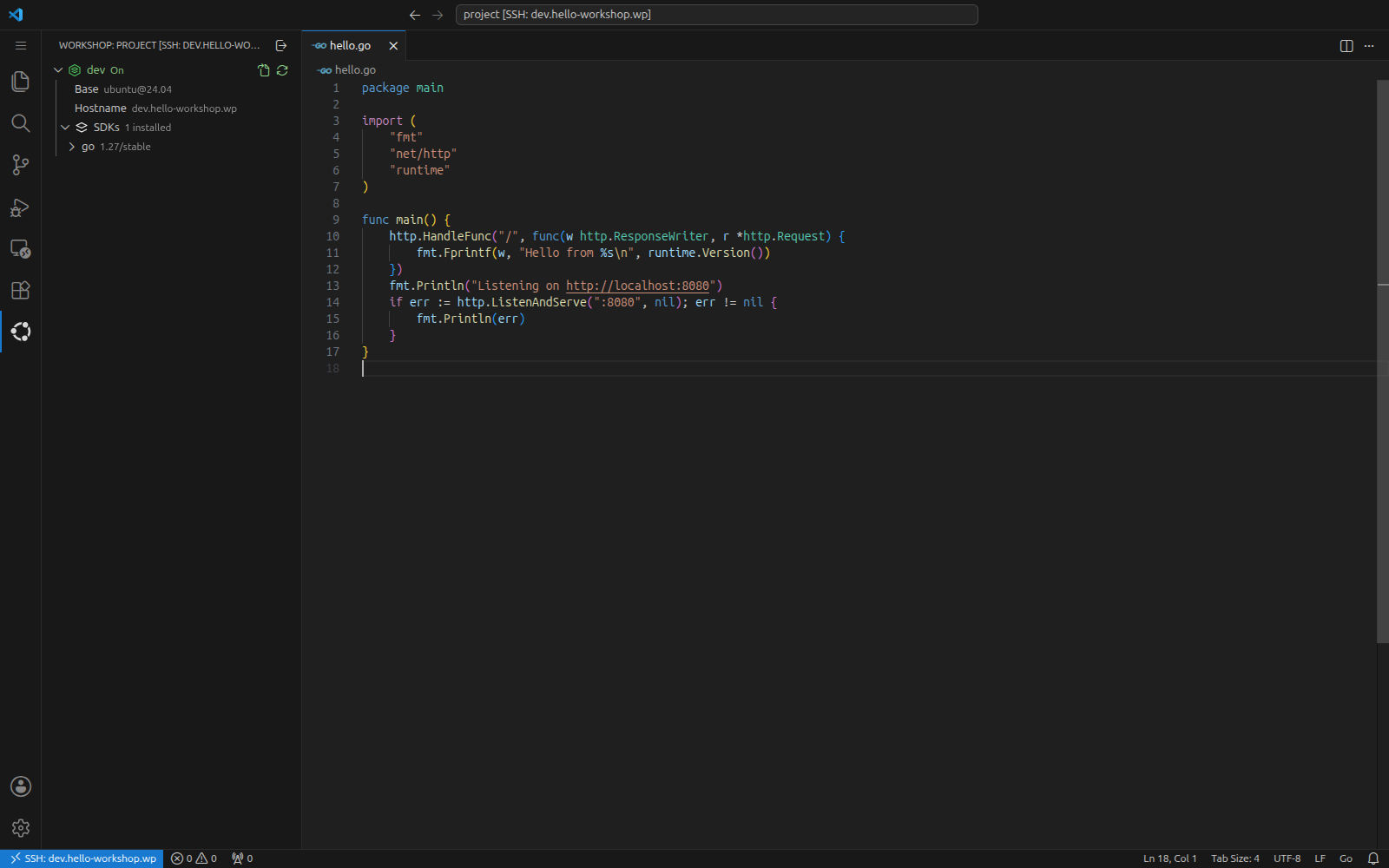Click the green refresh icon on dev row
Image resolution: width=1389 pixels, height=868 pixels.
(282, 70)
